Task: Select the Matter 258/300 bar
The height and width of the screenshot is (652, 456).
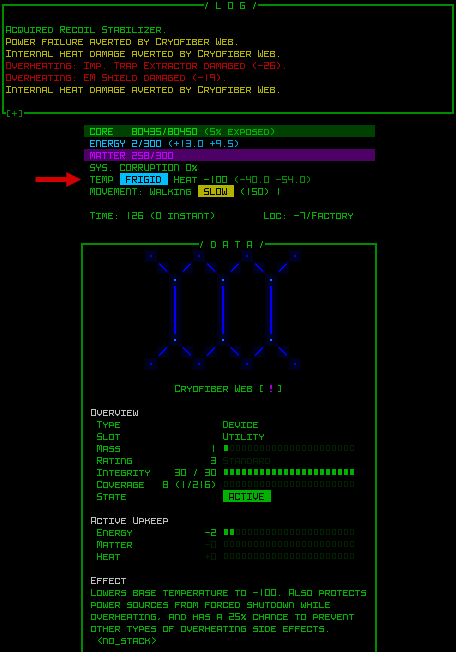Action: [x=229, y=156]
